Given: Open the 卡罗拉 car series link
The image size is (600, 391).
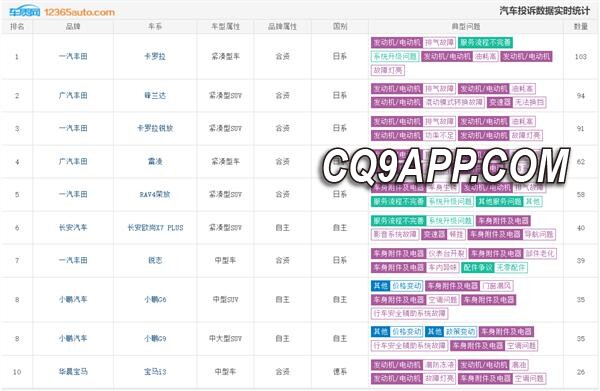Looking at the screenshot, I should click(155, 56).
